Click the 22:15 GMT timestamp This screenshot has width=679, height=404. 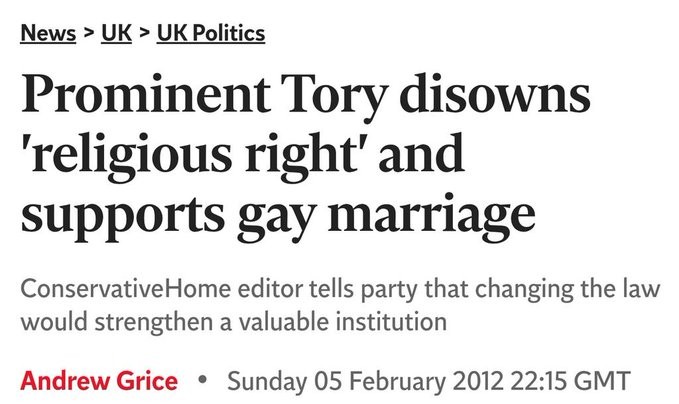pos(575,381)
